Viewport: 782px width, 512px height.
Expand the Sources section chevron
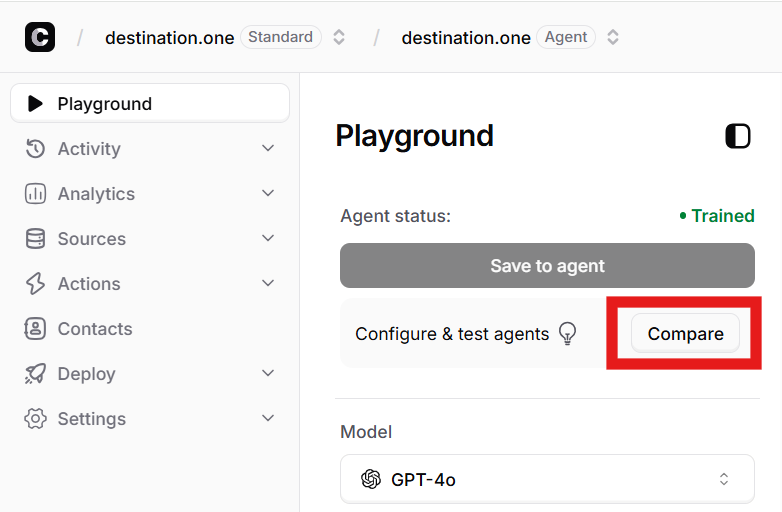(x=268, y=238)
